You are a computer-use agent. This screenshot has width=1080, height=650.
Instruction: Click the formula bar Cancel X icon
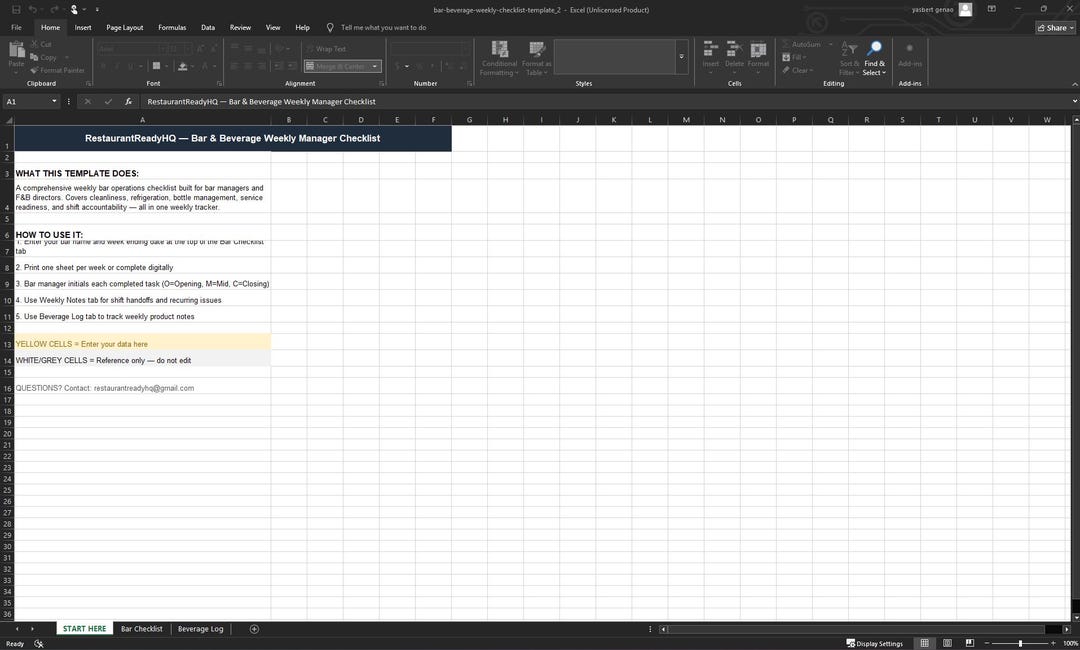87,101
